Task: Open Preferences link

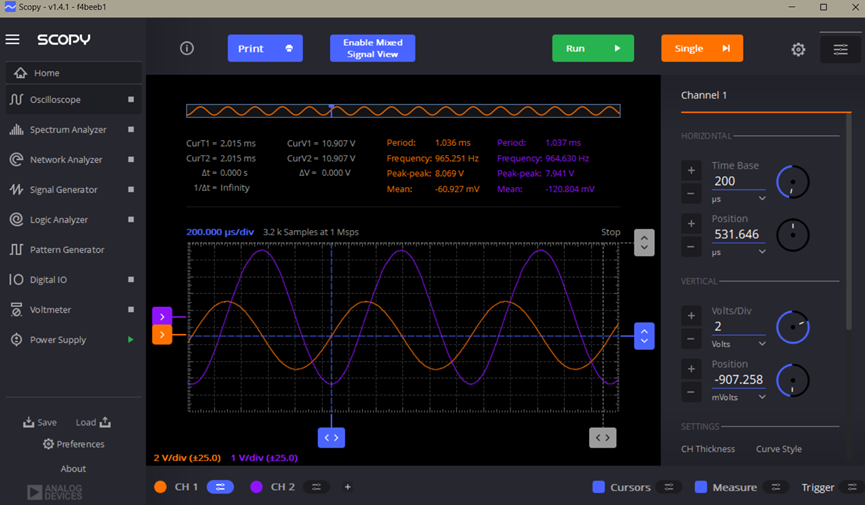Action: 73,444
